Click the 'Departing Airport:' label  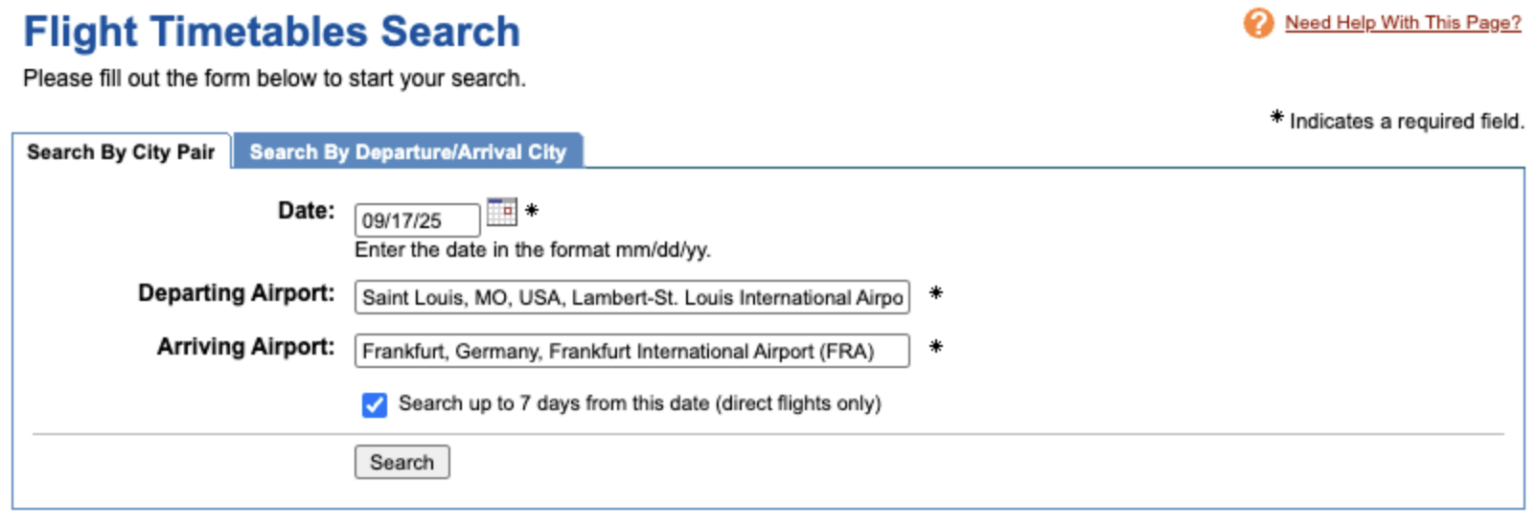point(236,294)
